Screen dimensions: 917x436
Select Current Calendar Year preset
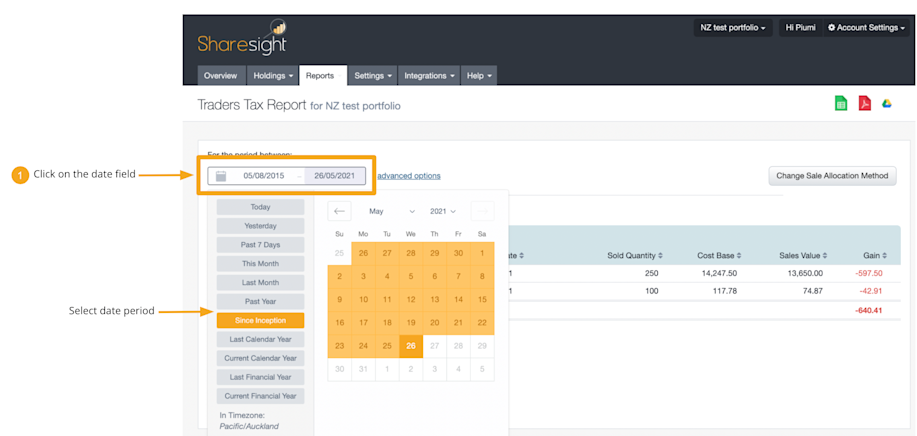pos(260,358)
